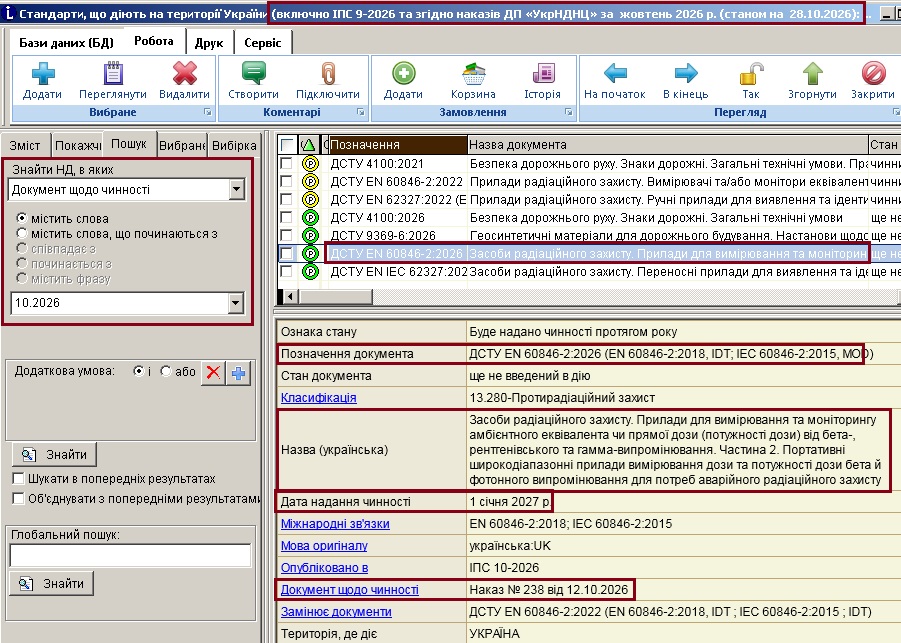Open 'Документ щодо чинності' search field dropdown
901x643 pixels.
(x=236, y=190)
